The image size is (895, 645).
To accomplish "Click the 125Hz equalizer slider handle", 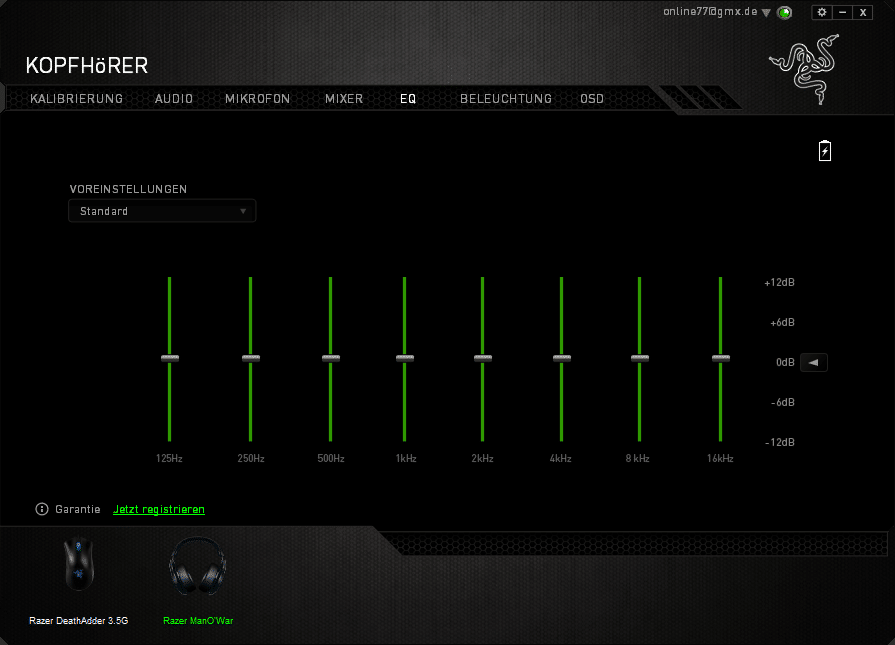I will 170,358.
